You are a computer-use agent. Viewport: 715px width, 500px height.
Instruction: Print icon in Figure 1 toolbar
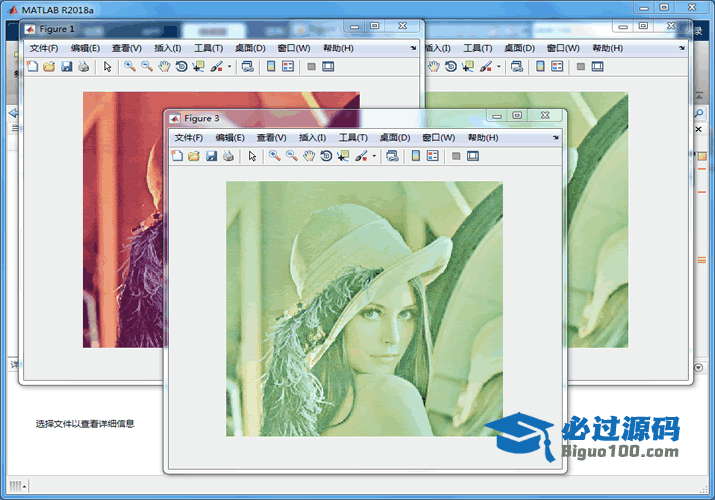(x=83, y=67)
